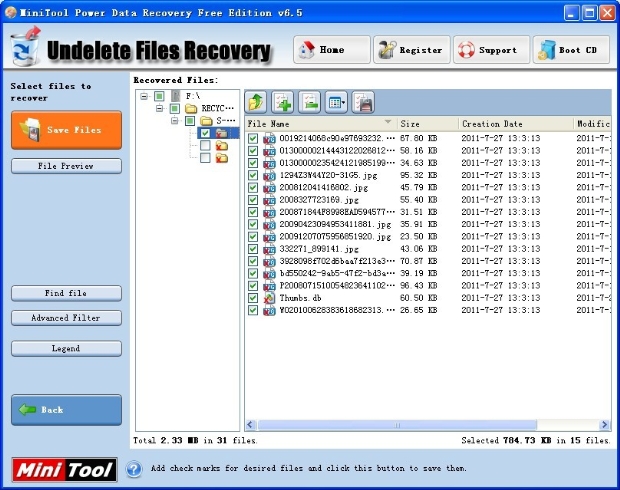Click the file icon of Y0201006283 file
The image size is (620, 490).
pos(269,310)
